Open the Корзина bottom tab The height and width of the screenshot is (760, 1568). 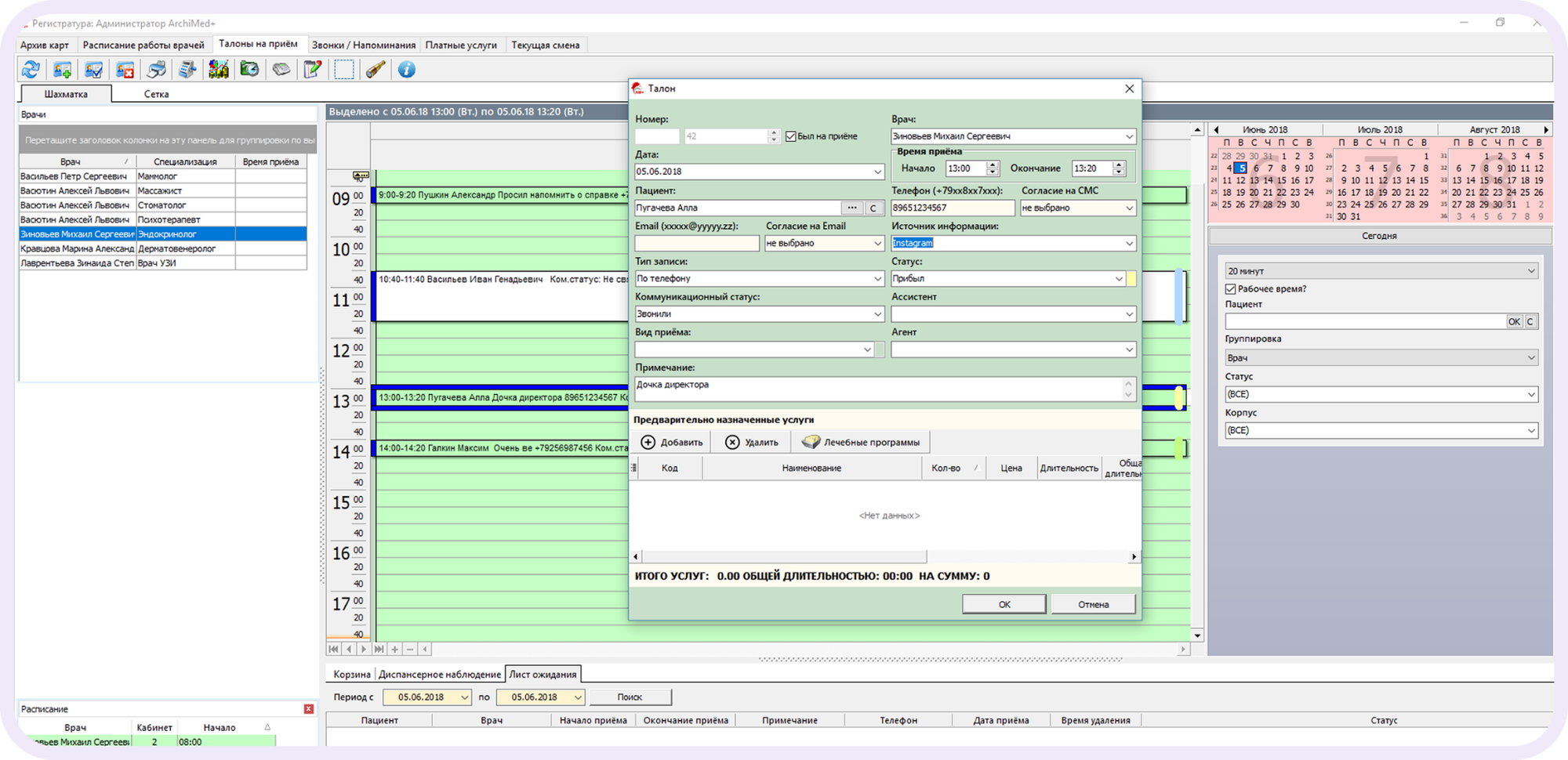click(351, 674)
